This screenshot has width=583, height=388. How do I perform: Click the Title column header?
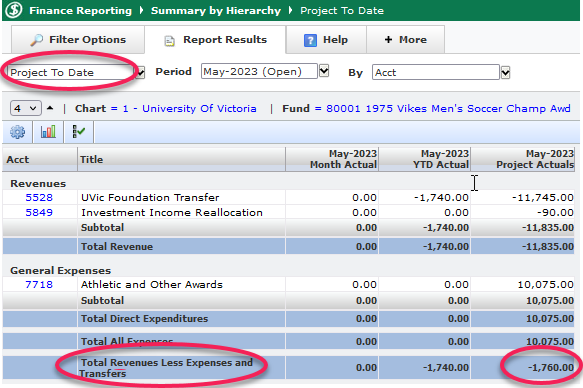coord(181,159)
